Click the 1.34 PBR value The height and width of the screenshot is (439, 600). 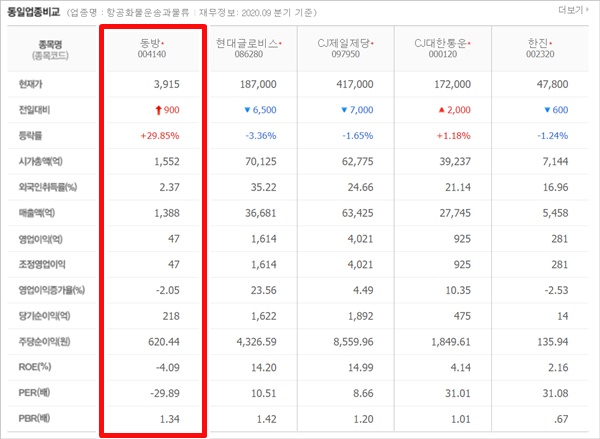[x=170, y=419]
